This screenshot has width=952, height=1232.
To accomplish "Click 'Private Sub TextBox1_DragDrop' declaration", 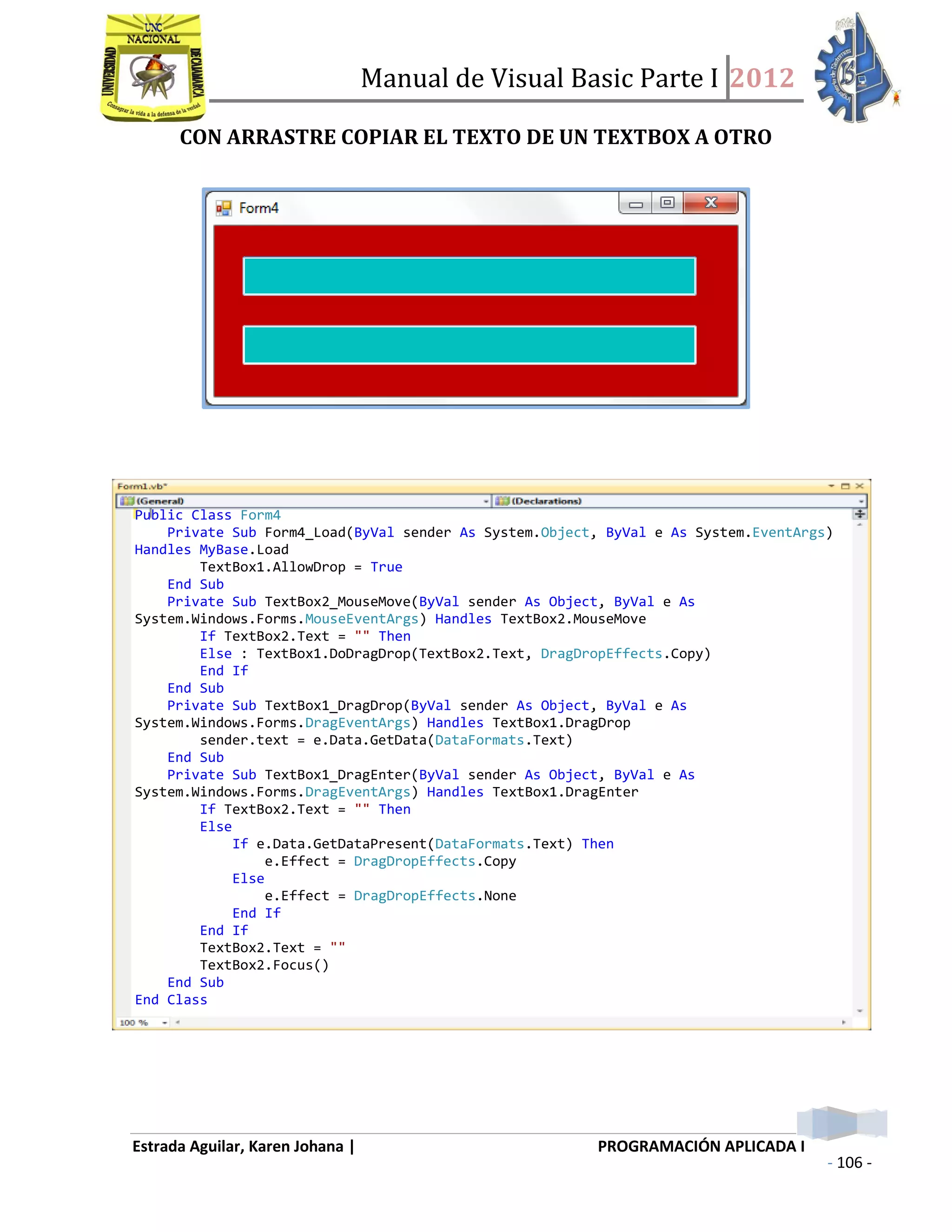I will click(x=427, y=706).
